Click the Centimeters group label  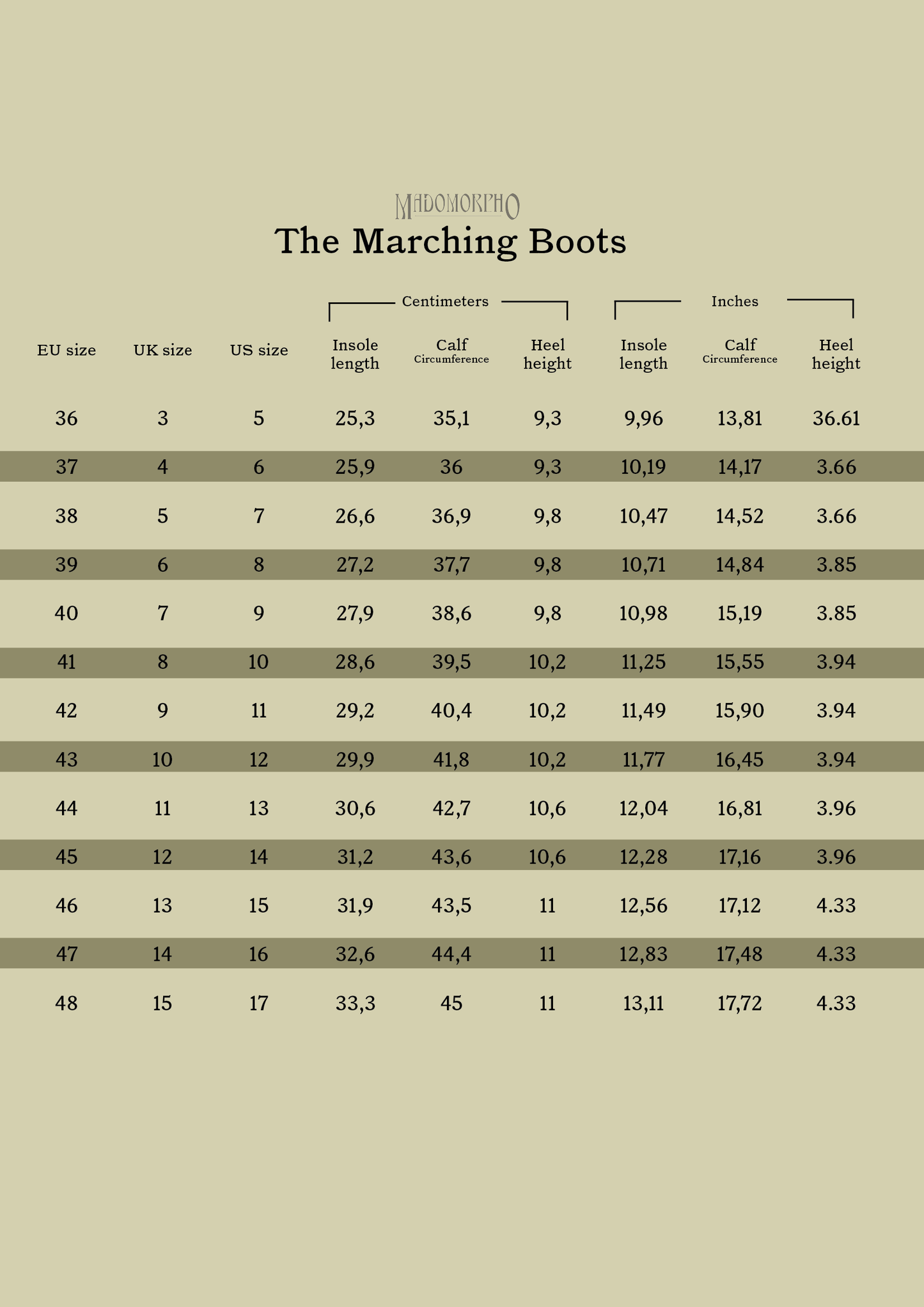445,301
